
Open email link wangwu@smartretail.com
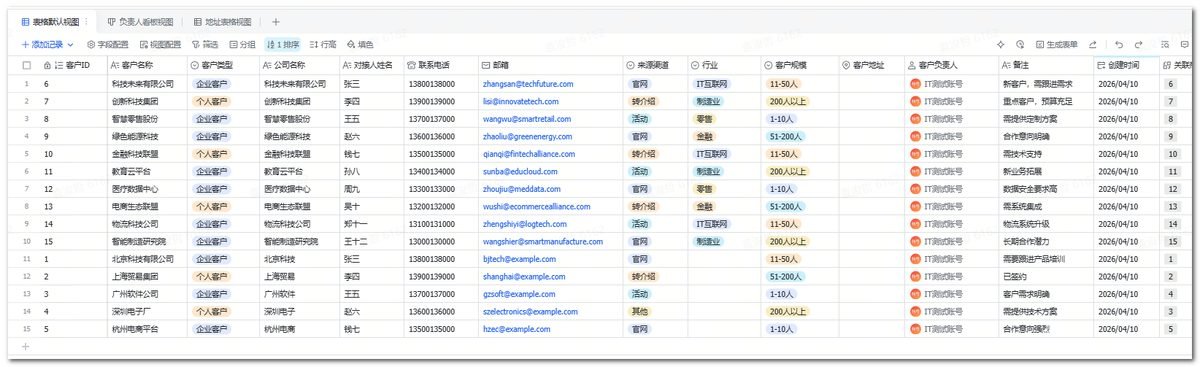(x=527, y=118)
